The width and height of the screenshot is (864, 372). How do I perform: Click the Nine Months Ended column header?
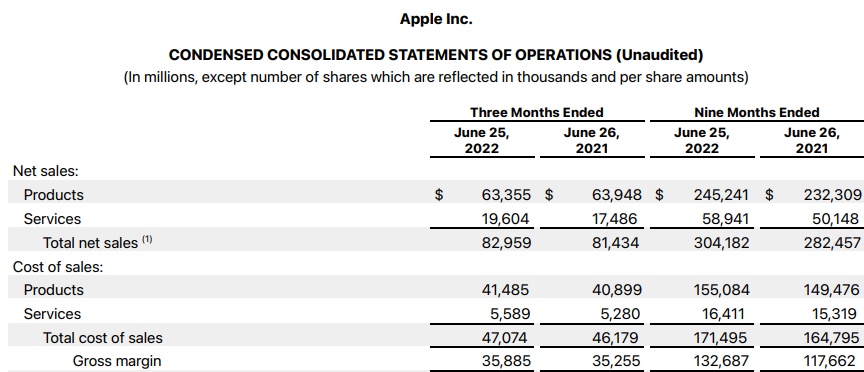757,112
